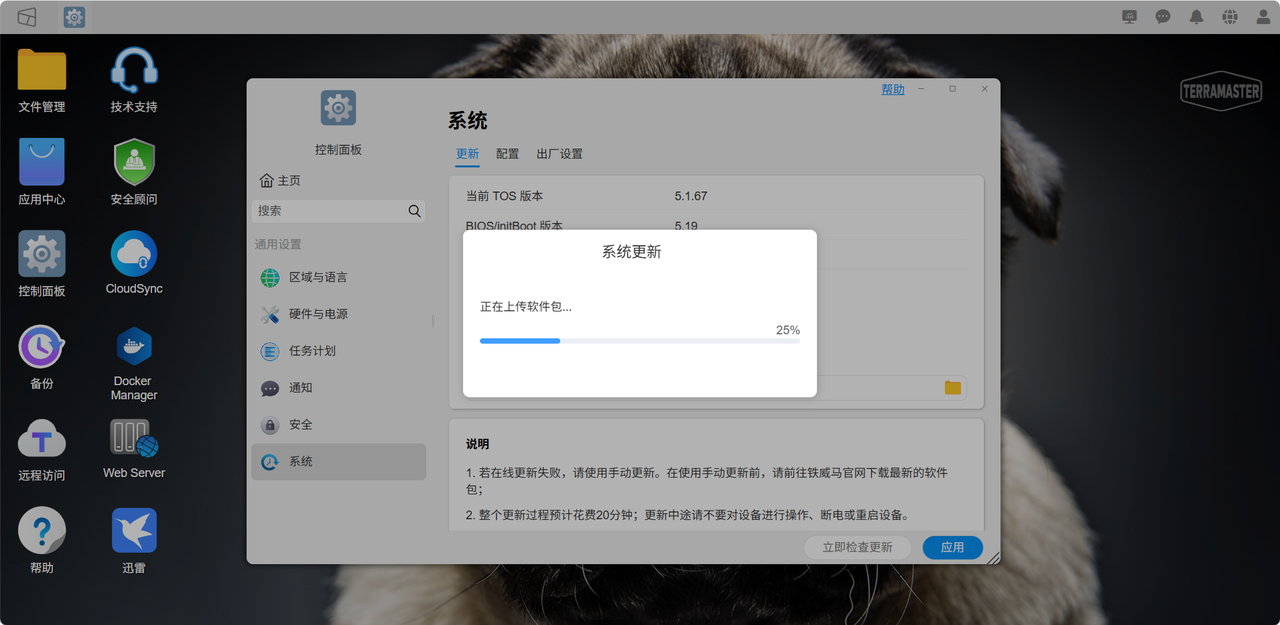1280x625 pixels.
Task: Switch to the 配置 tab
Action: (x=508, y=154)
